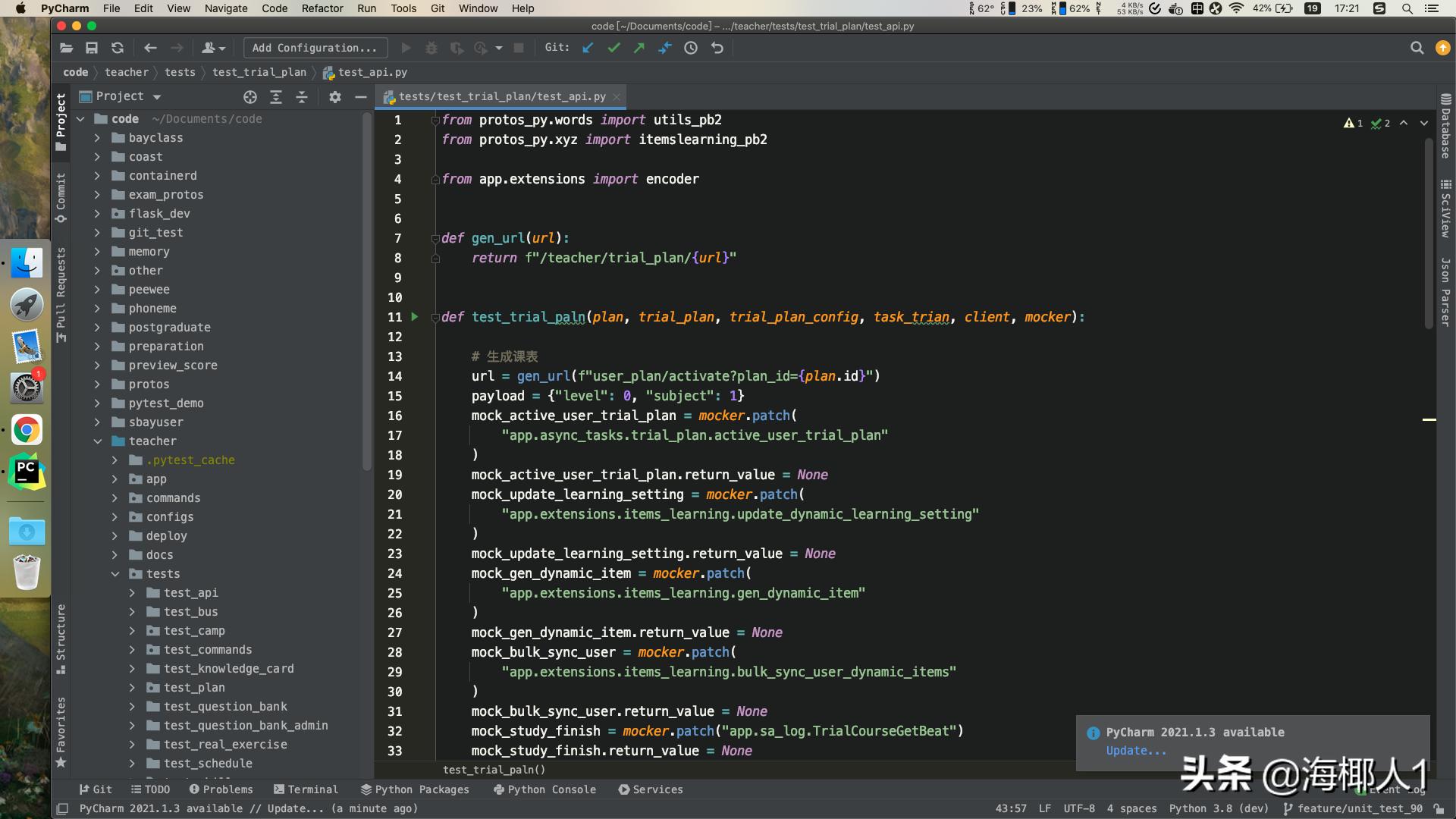Viewport: 1456px width, 819px height.
Task: Click the Save All toolbar icon
Action: 92,48
